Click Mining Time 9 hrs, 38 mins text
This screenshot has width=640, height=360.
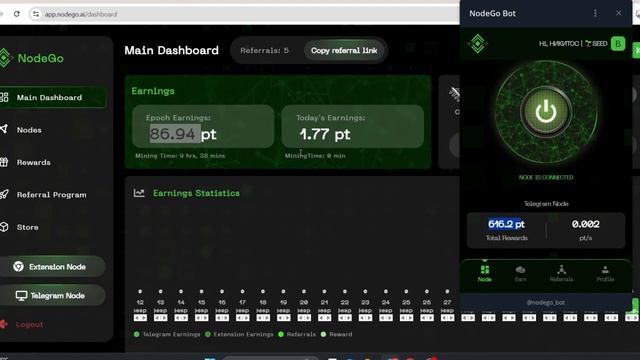(180, 156)
